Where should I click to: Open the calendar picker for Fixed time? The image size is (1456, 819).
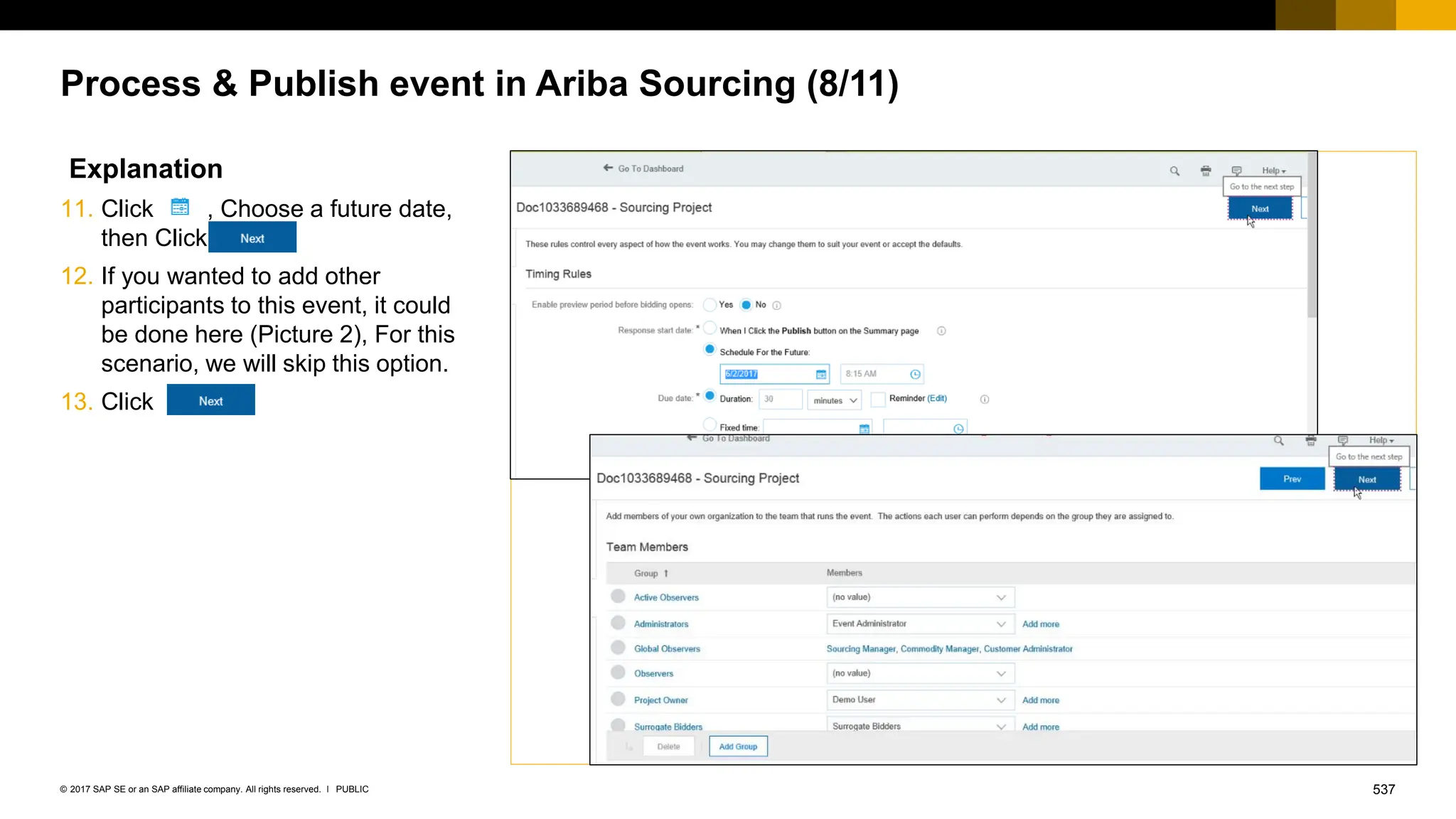[x=864, y=429]
